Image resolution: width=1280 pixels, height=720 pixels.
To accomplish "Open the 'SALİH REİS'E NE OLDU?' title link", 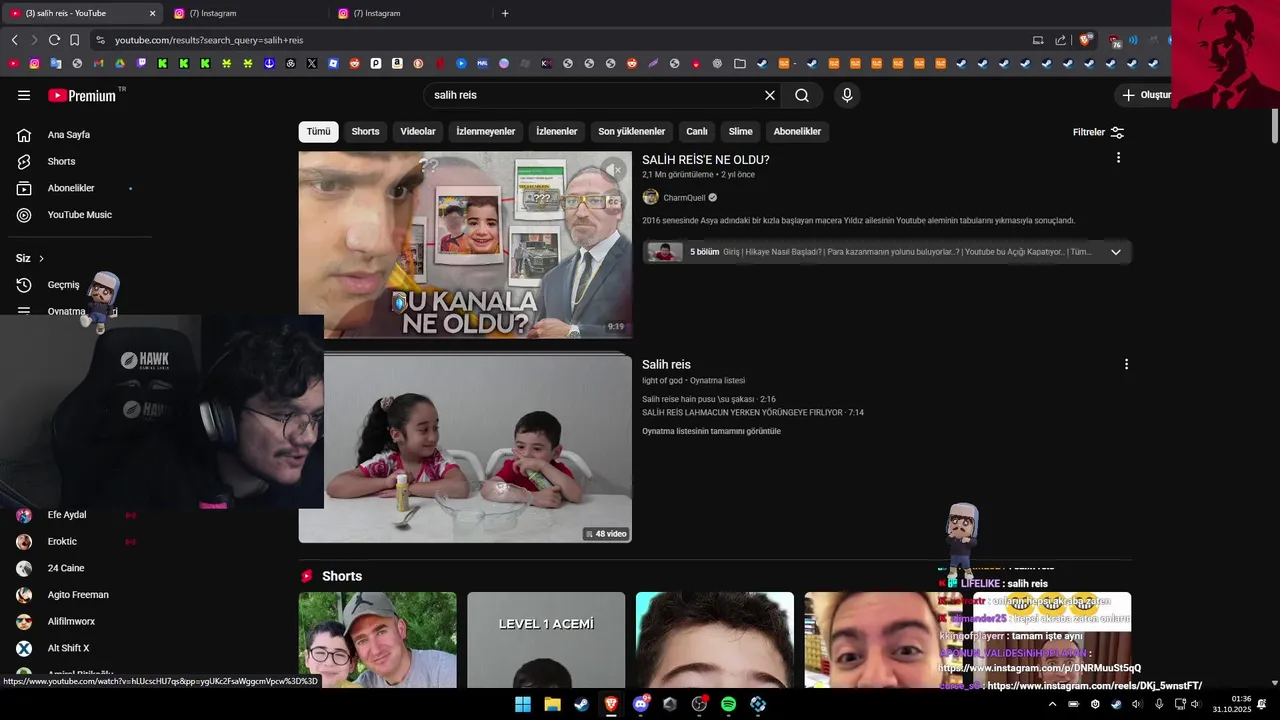I will [x=705, y=160].
